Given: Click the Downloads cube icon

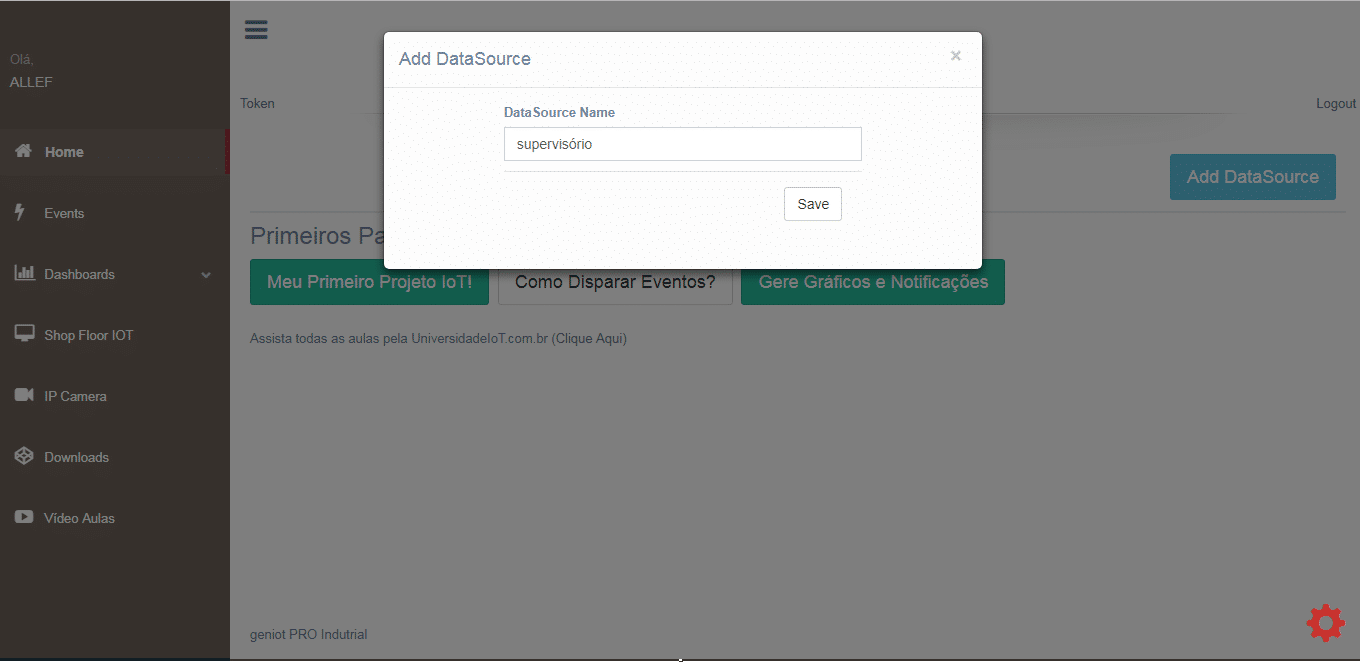Looking at the screenshot, I should click(24, 456).
